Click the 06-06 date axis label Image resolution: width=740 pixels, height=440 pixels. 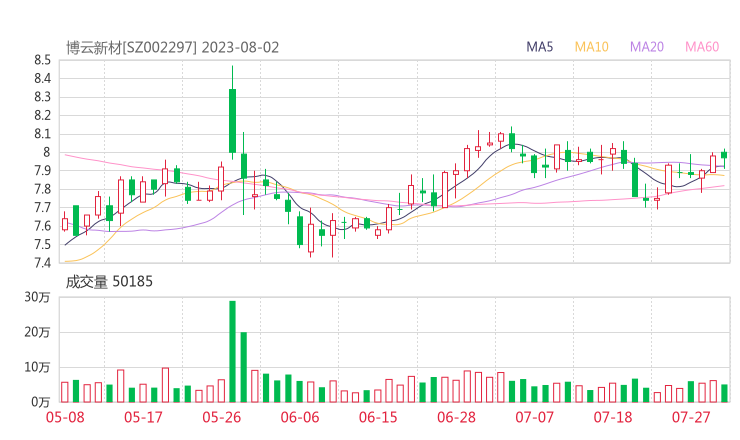tap(300, 417)
